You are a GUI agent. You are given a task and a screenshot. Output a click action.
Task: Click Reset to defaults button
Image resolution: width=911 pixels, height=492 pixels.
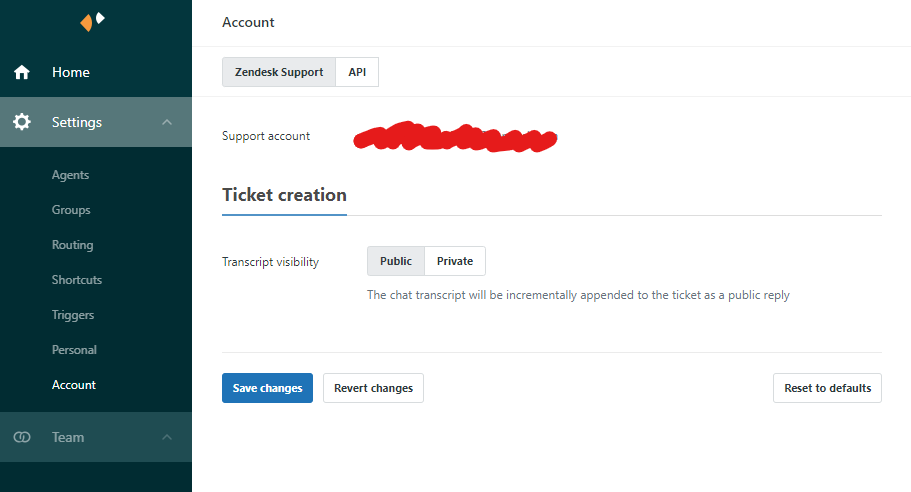pos(827,388)
